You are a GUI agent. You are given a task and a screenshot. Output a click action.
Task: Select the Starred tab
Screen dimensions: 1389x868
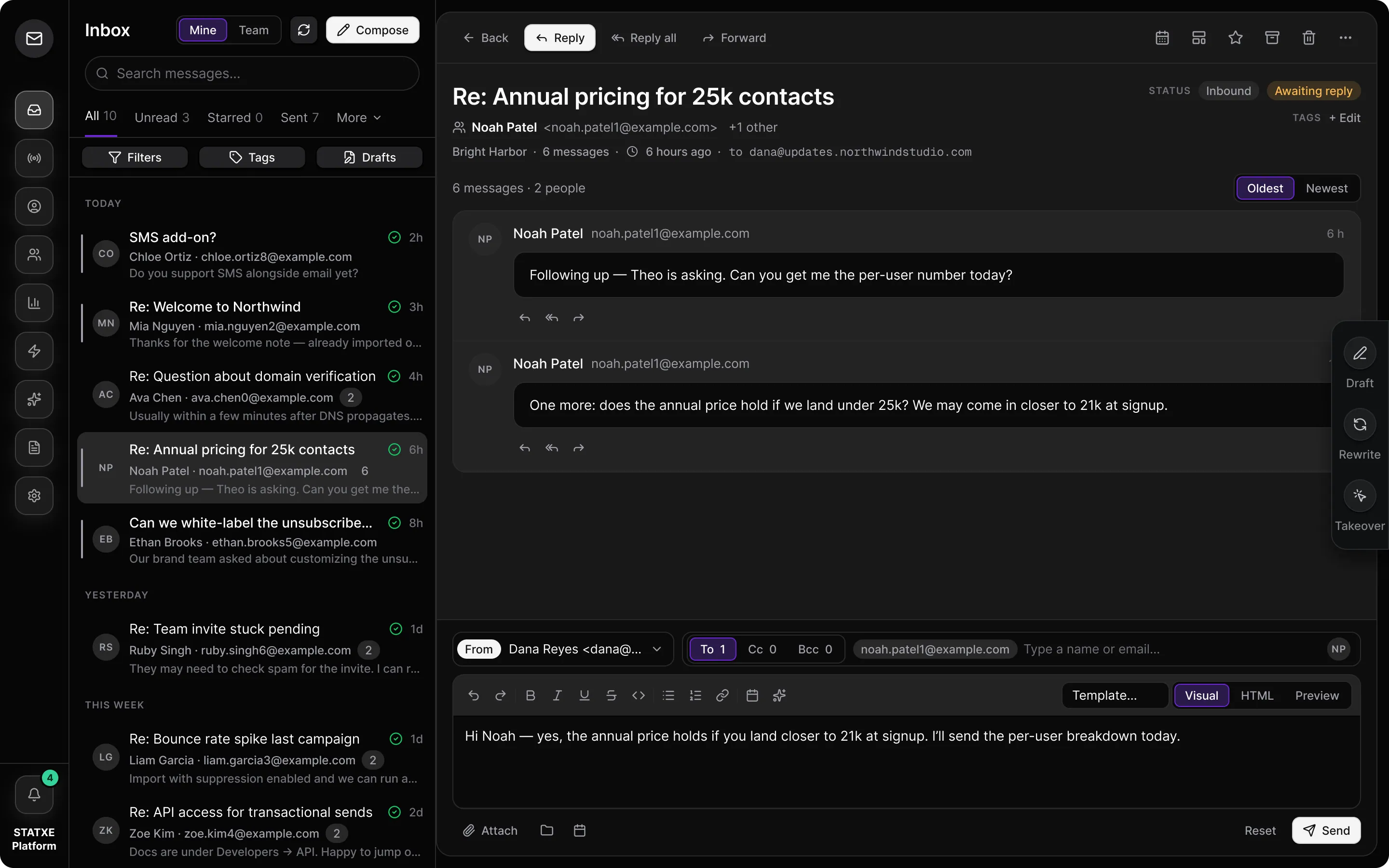[x=235, y=118]
